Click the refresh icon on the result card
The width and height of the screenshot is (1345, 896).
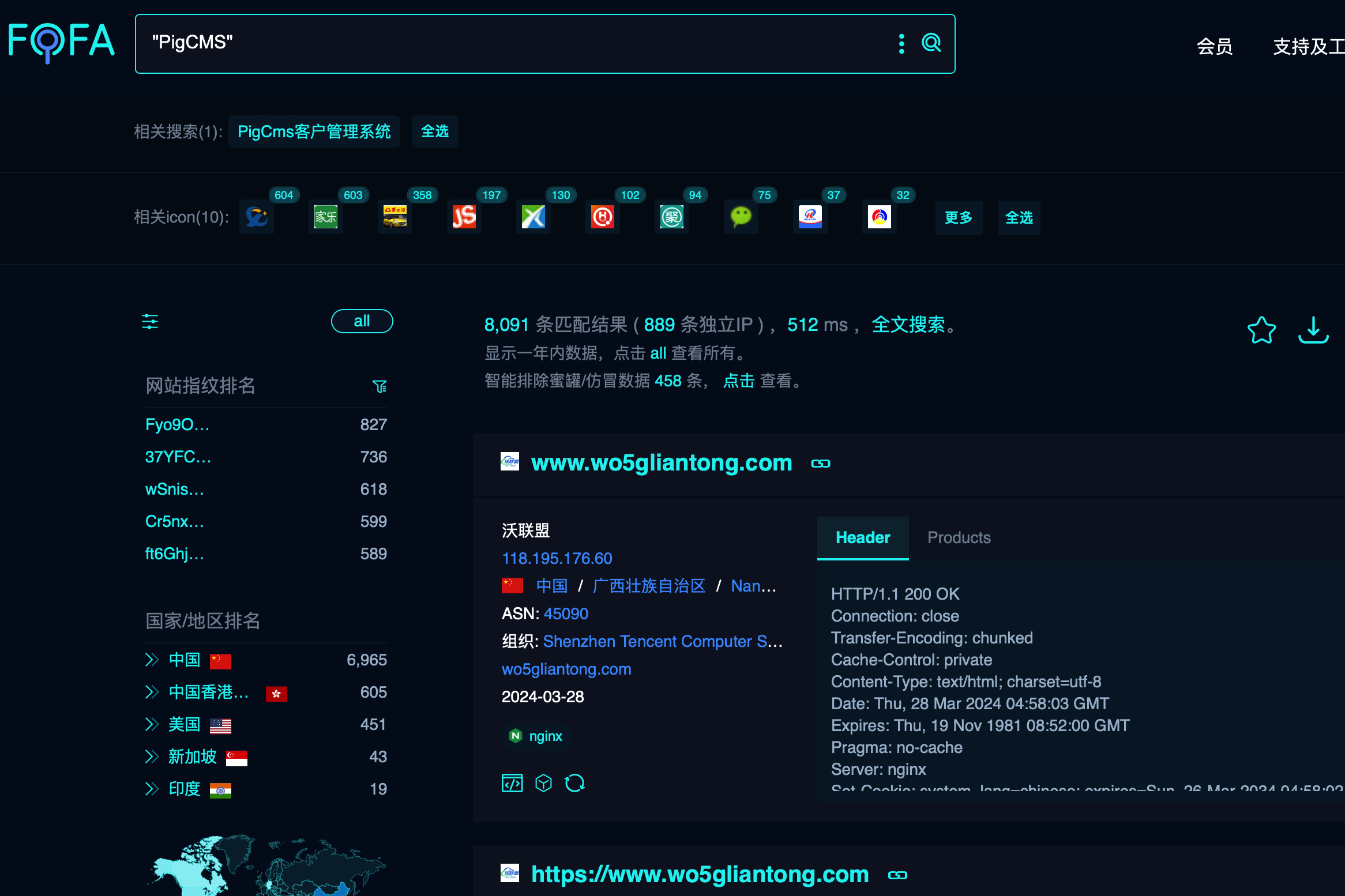(575, 783)
